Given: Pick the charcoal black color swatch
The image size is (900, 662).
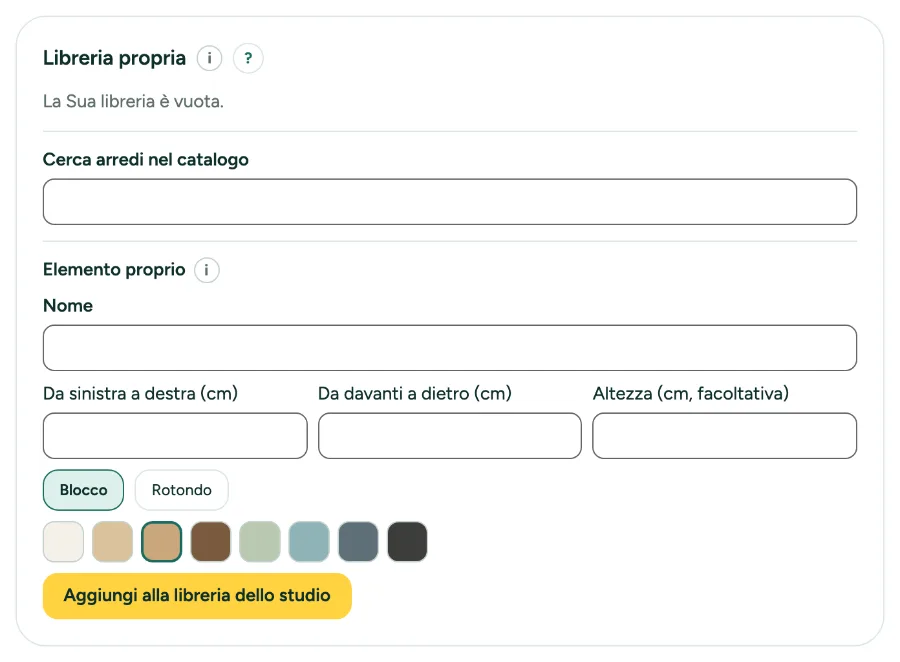Looking at the screenshot, I should point(408,541).
